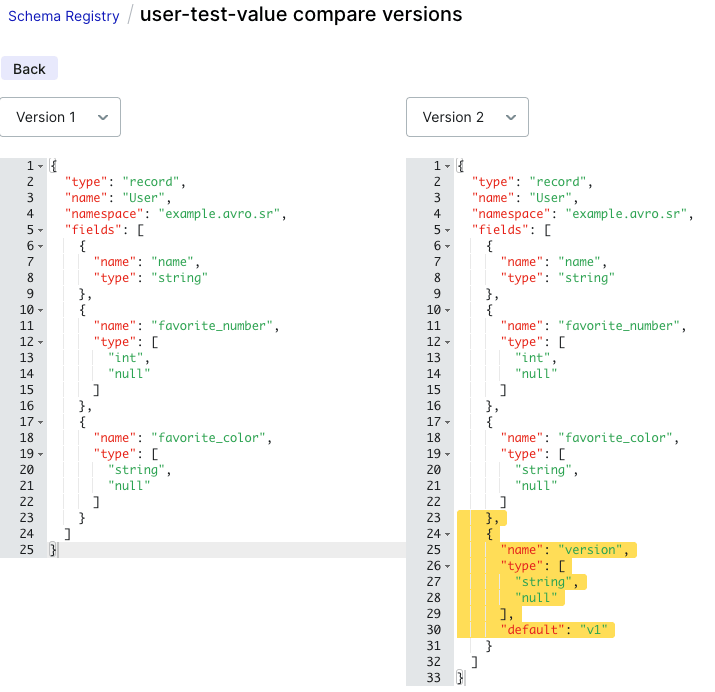Click the "default" key in Version 2
The image size is (715, 692).
533,630
